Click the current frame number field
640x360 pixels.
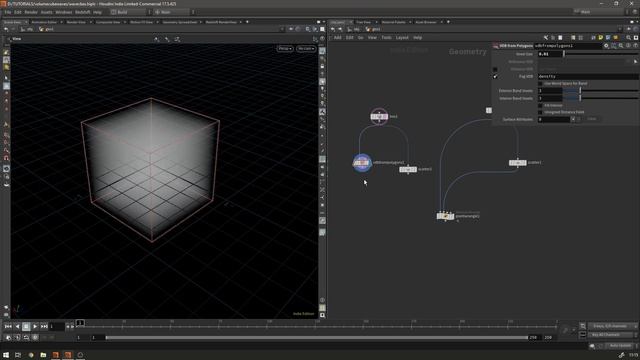pyautogui.click(x=57, y=327)
